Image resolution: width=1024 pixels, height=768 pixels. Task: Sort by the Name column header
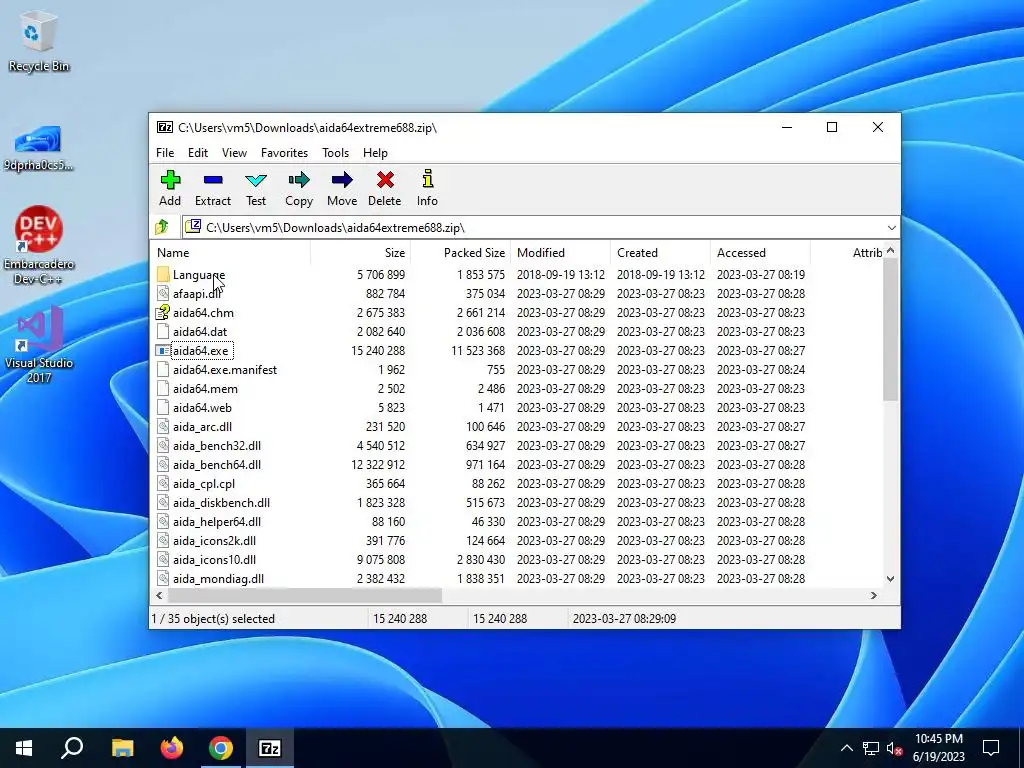click(231, 253)
